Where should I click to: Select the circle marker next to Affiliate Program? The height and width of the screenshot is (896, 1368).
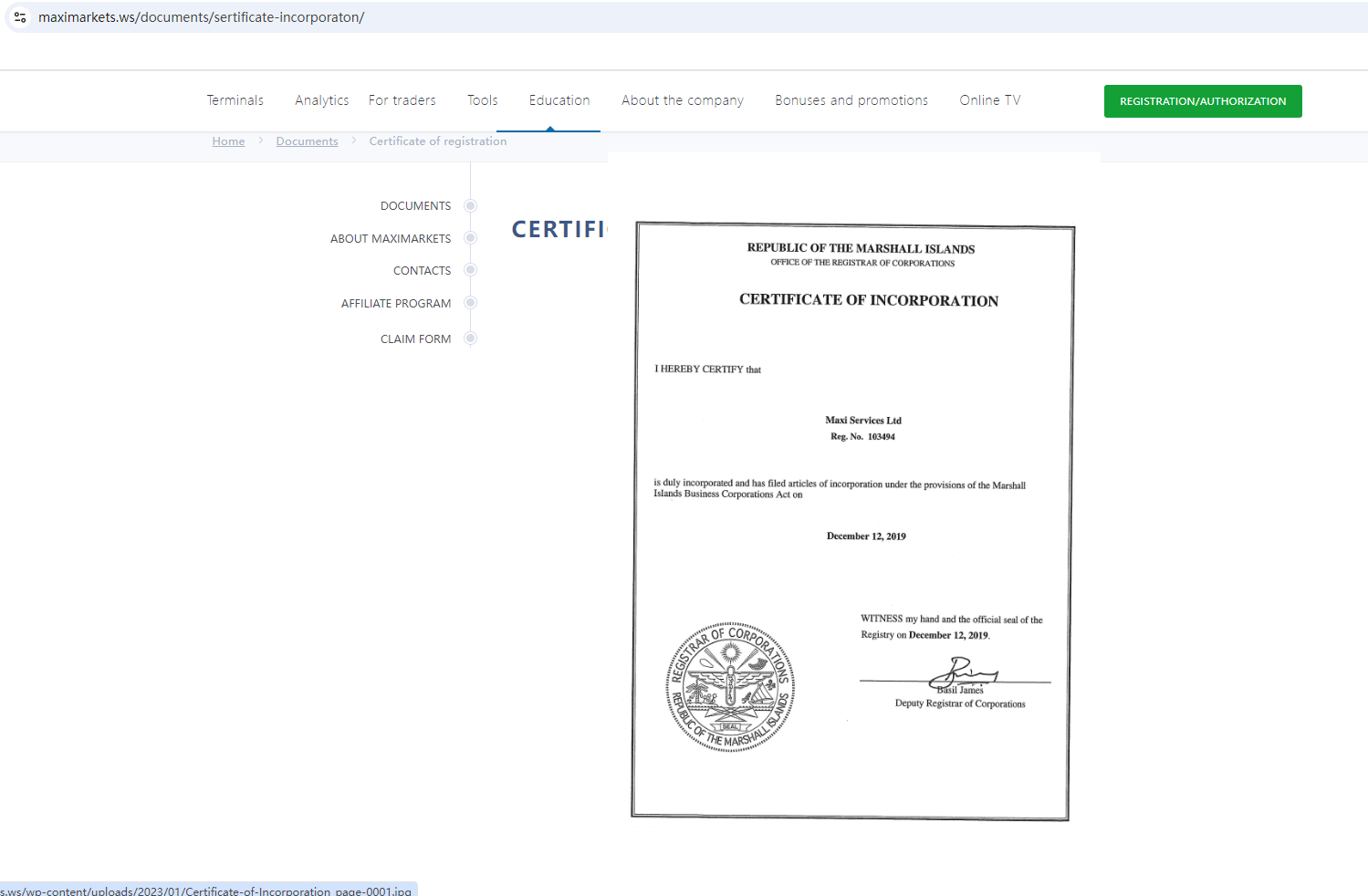pos(471,303)
